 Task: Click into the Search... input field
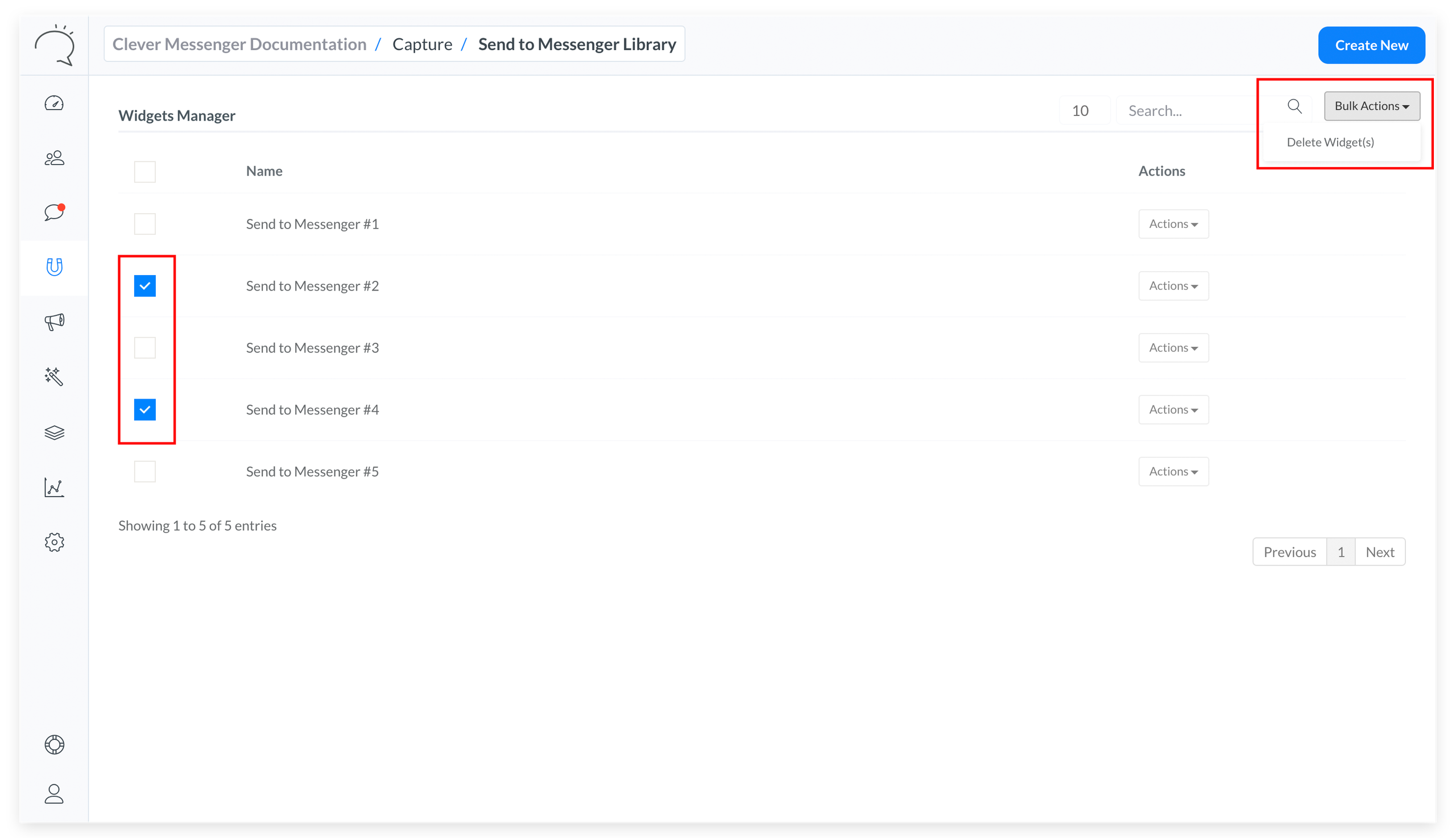[x=1186, y=110]
